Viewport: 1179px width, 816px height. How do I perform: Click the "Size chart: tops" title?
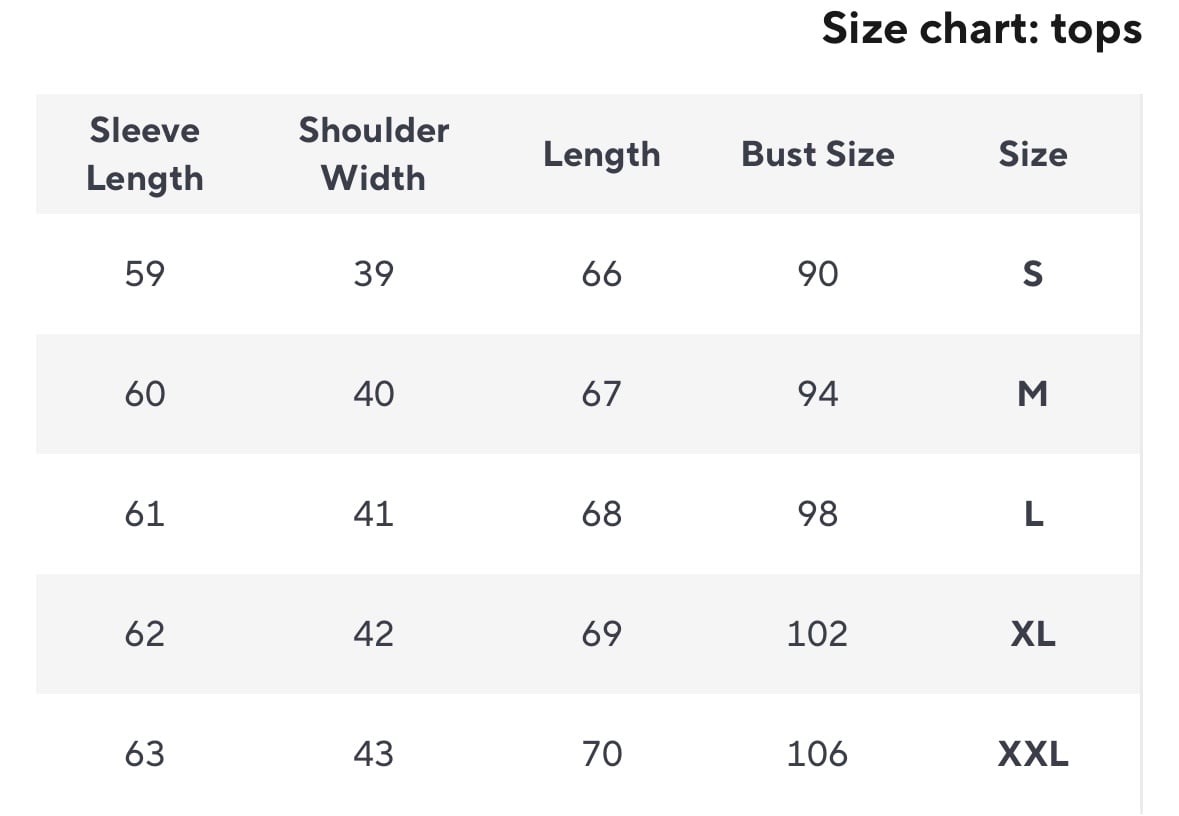[x=981, y=29]
